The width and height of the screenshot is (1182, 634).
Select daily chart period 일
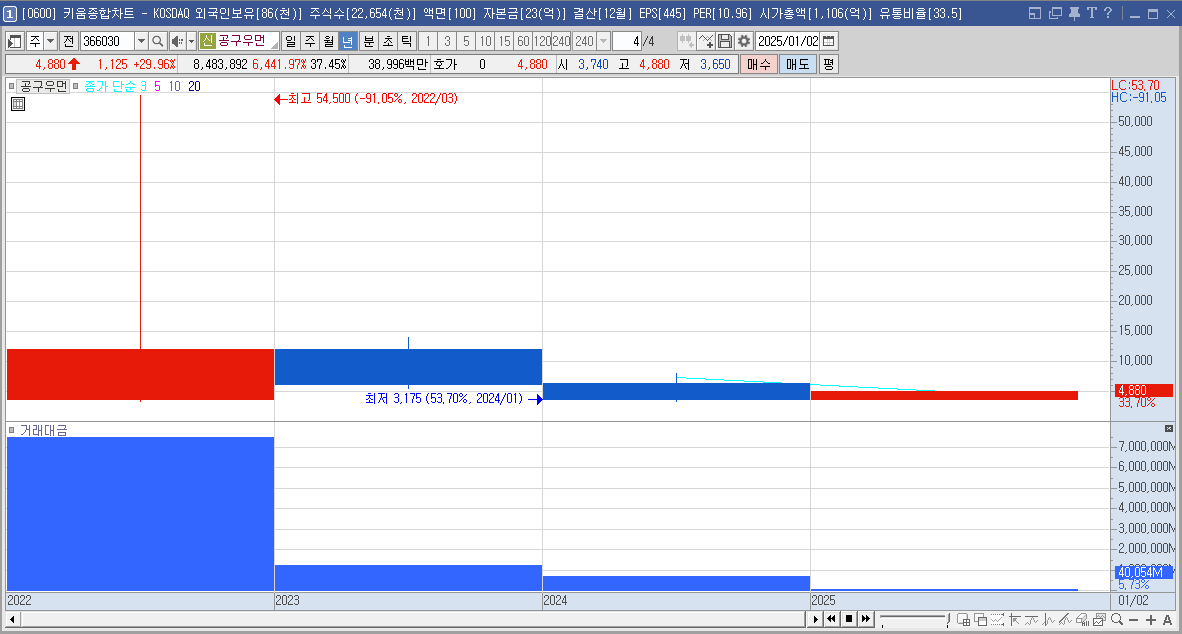[291, 41]
